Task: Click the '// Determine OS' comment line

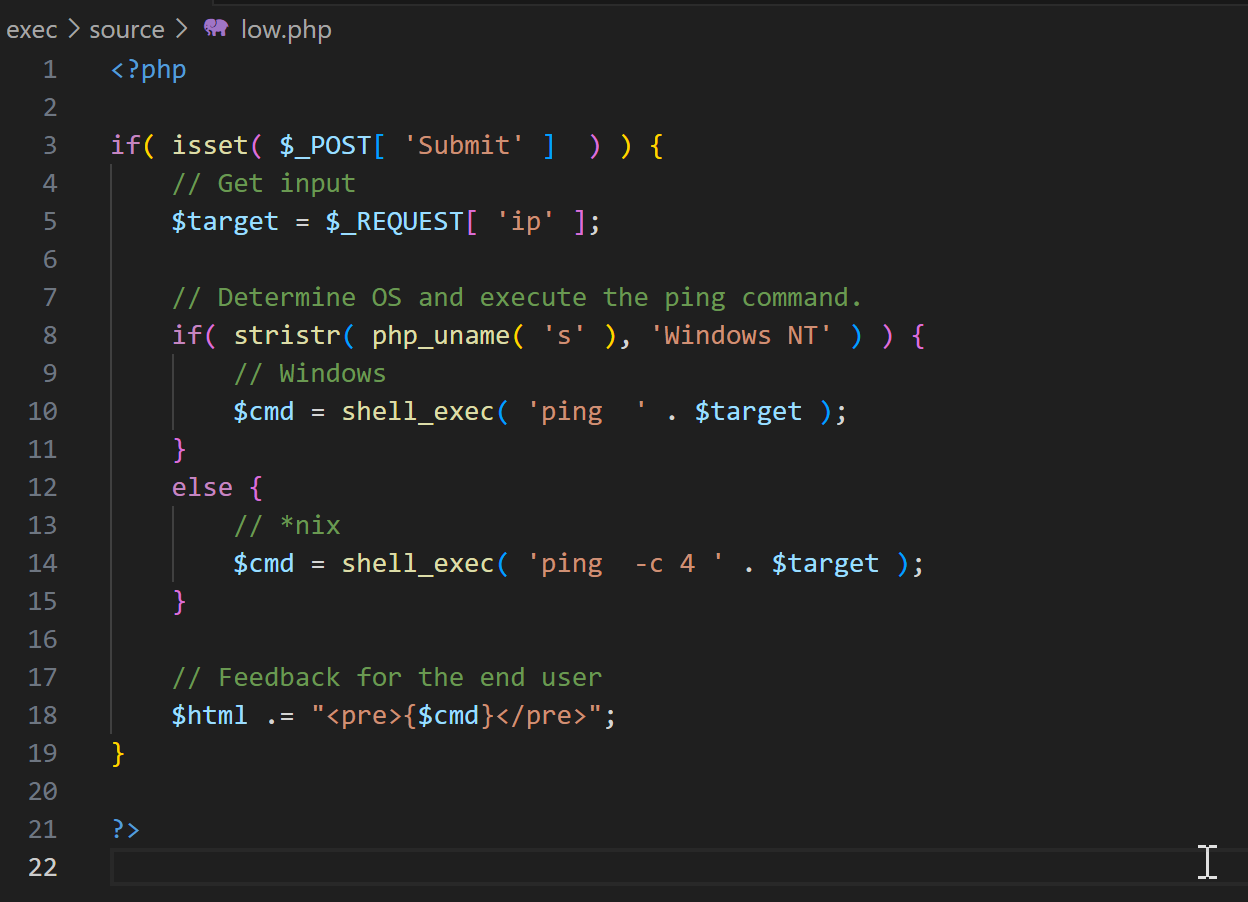Action: point(517,298)
